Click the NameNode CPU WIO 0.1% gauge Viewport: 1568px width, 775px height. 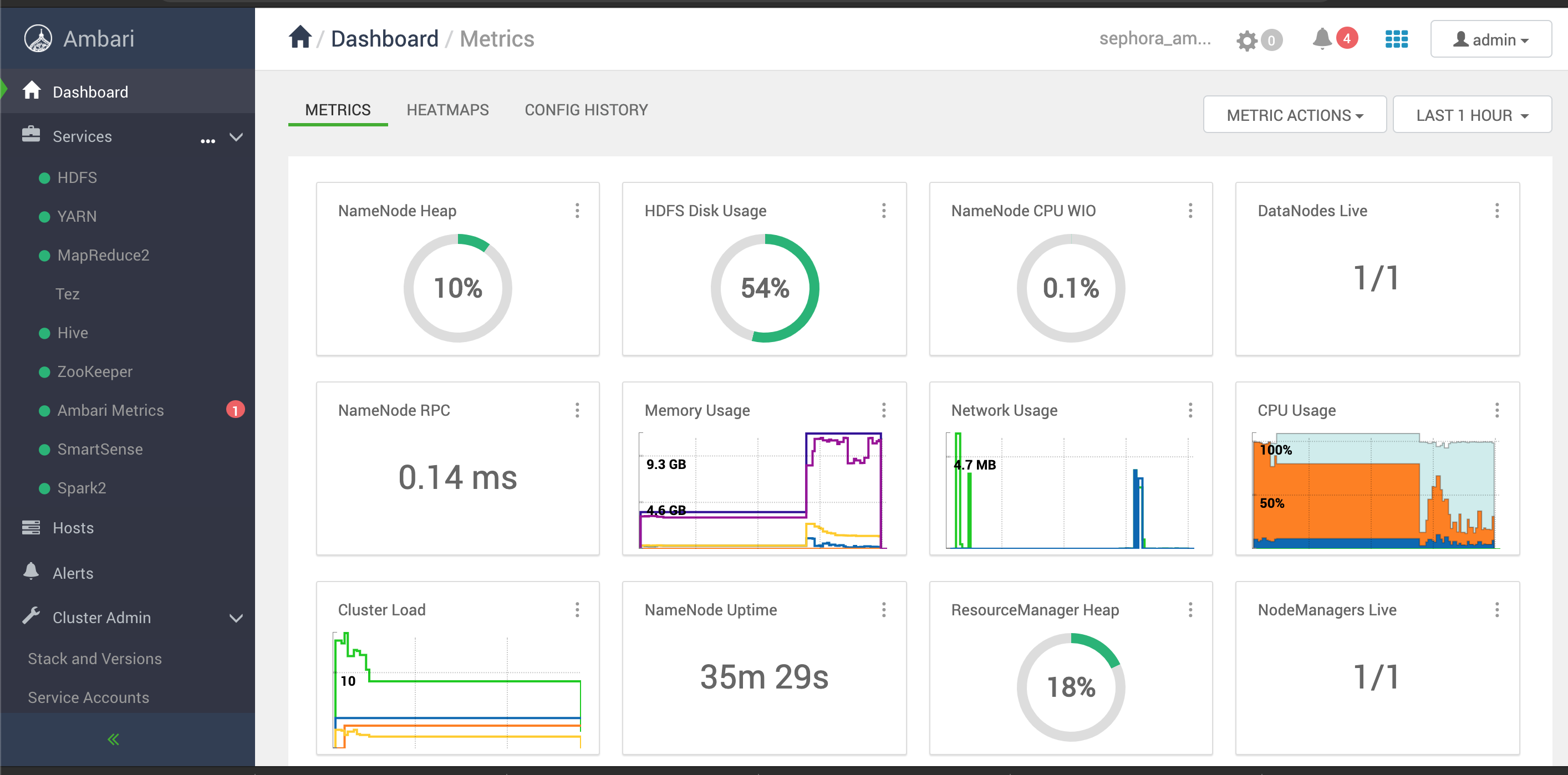[1071, 288]
